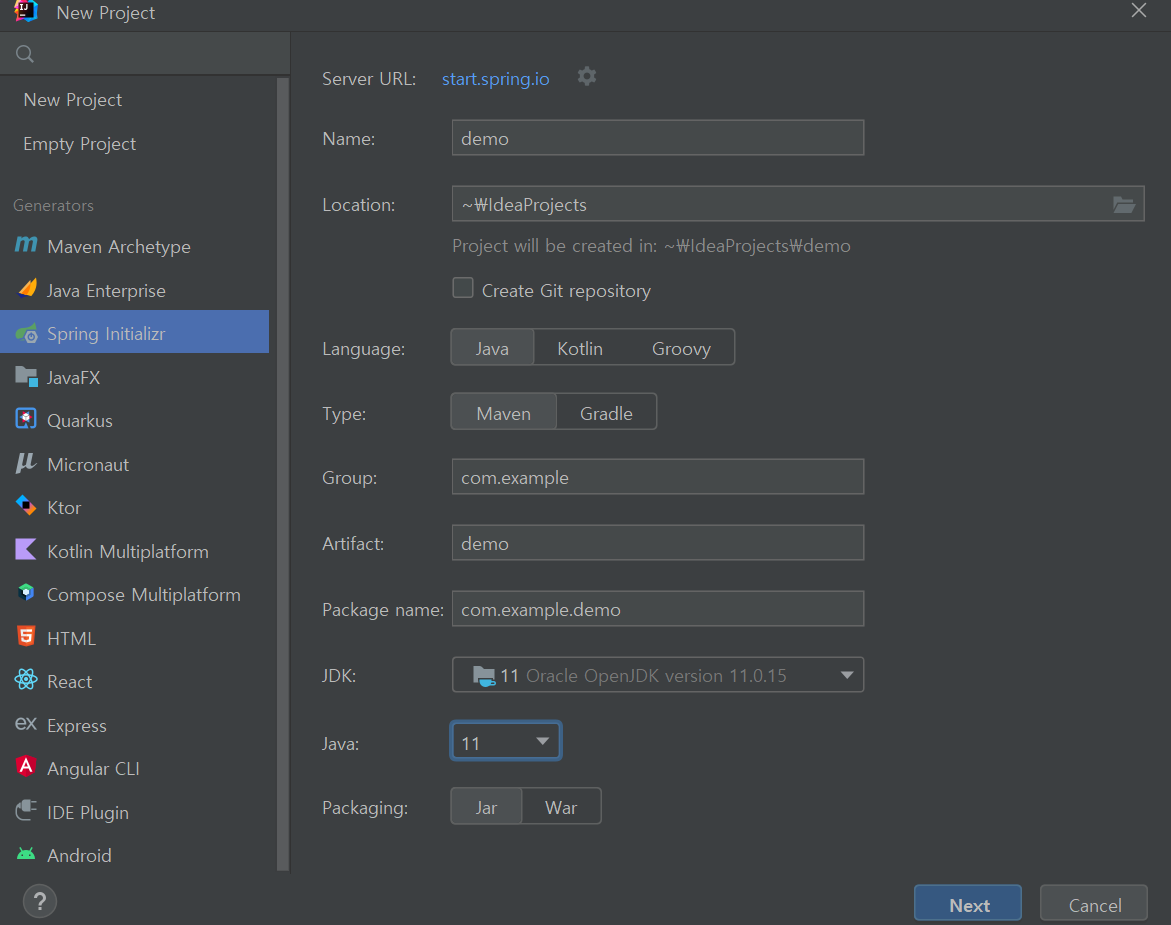Viewport: 1171px width, 925px height.
Task: Click the IntelliJ IDEA logo in the title bar
Action: (26, 11)
